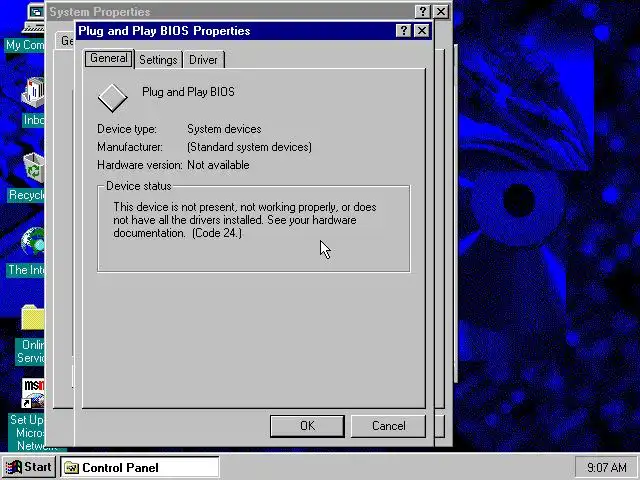Click the Device status message text
640x480 pixels.
[245, 220]
